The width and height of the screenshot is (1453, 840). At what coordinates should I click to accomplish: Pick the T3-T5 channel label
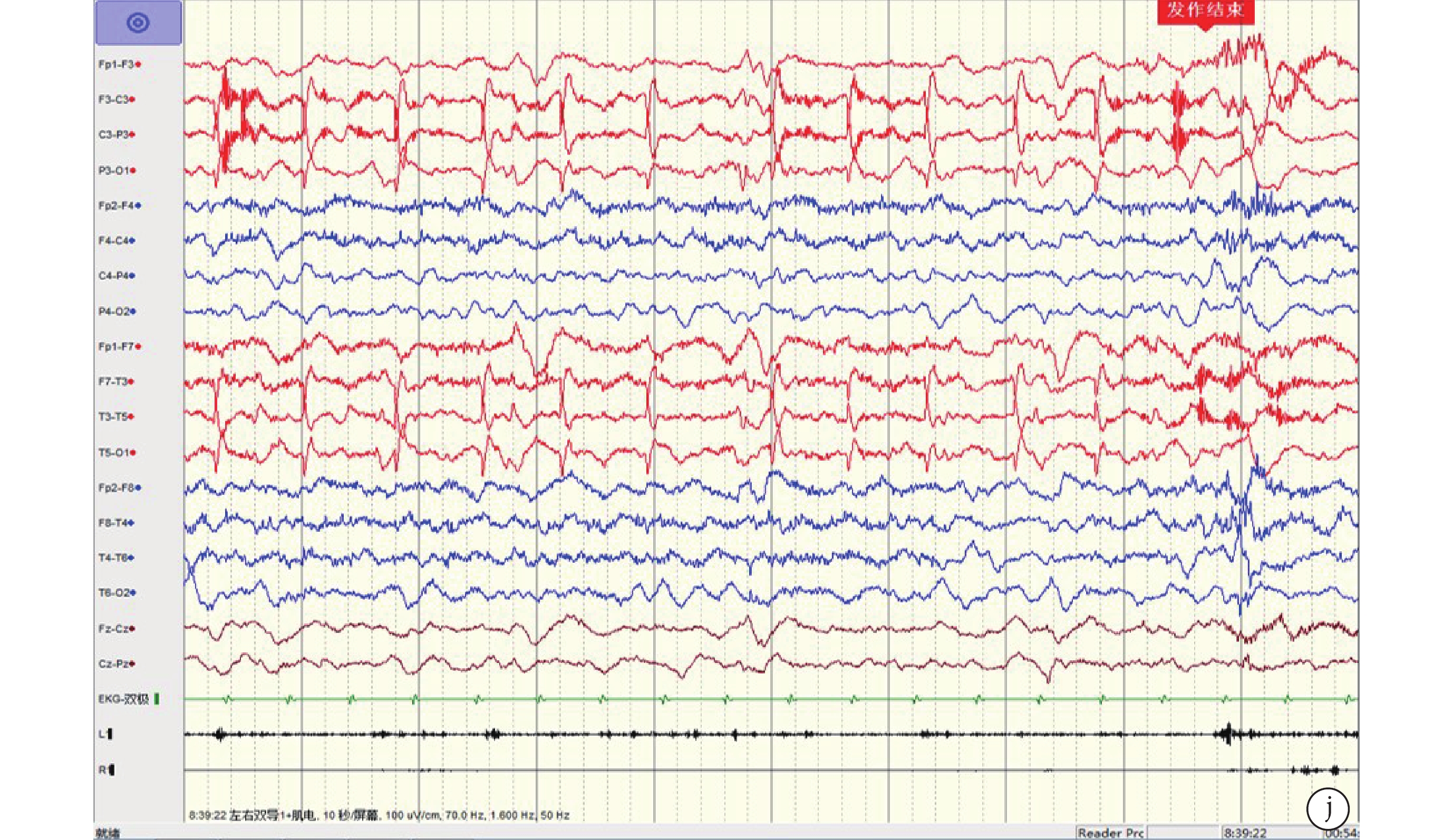tap(116, 416)
